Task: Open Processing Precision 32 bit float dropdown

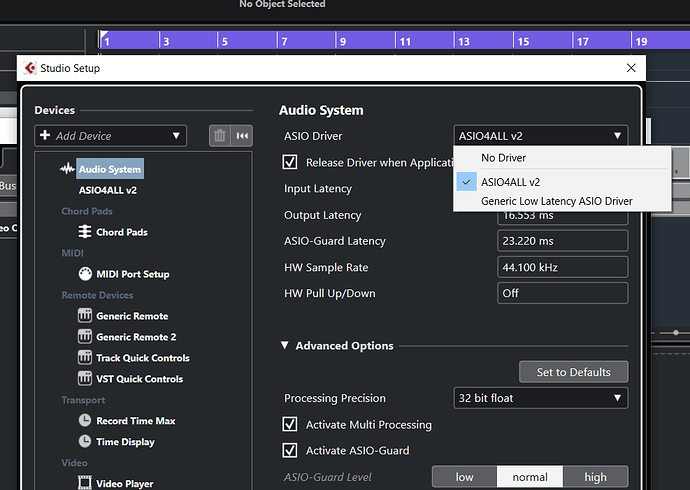Action: (541, 398)
